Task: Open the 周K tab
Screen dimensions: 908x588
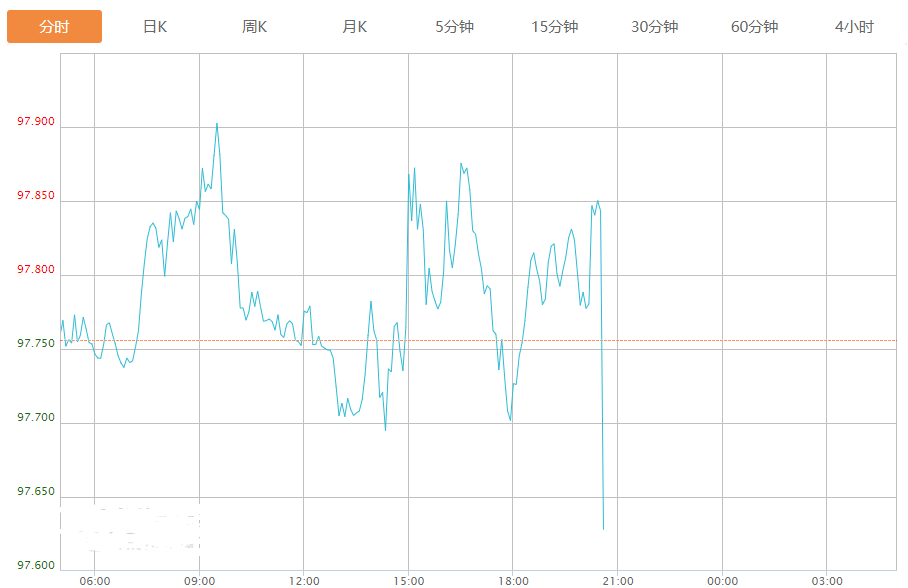Action: [255, 27]
